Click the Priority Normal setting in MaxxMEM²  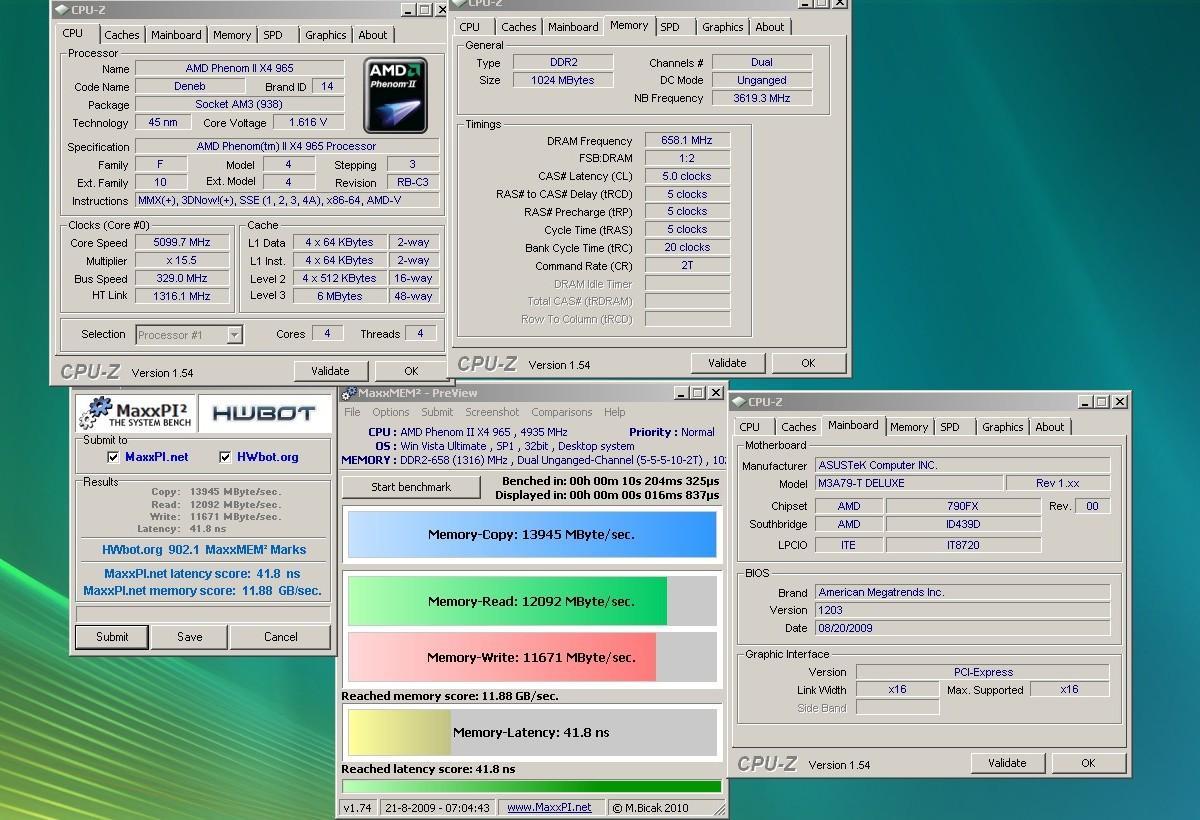point(672,432)
